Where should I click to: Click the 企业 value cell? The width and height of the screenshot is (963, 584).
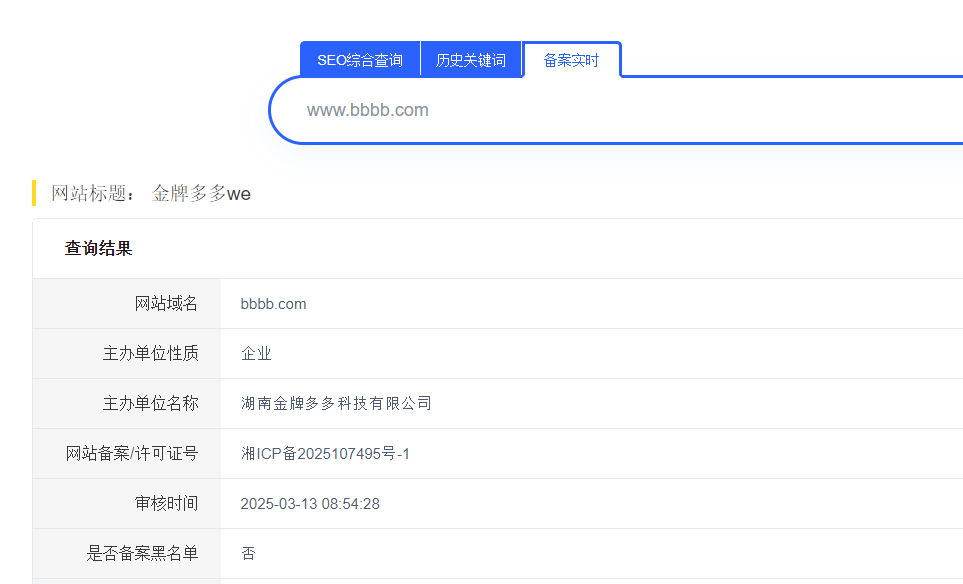(x=256, y=354)
